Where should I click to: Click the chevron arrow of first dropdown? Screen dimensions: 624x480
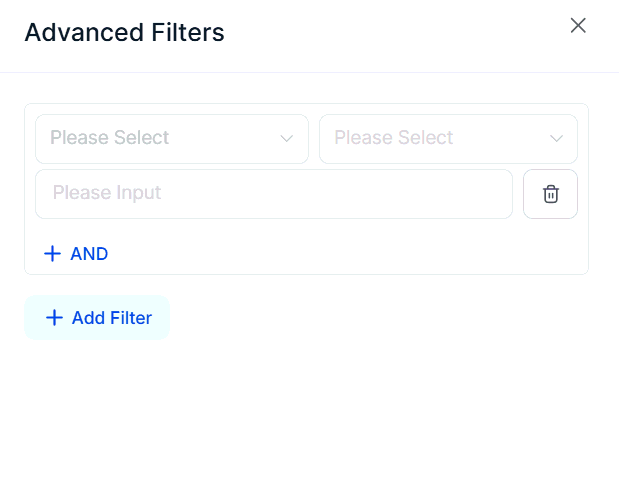(x=287, y=138)
